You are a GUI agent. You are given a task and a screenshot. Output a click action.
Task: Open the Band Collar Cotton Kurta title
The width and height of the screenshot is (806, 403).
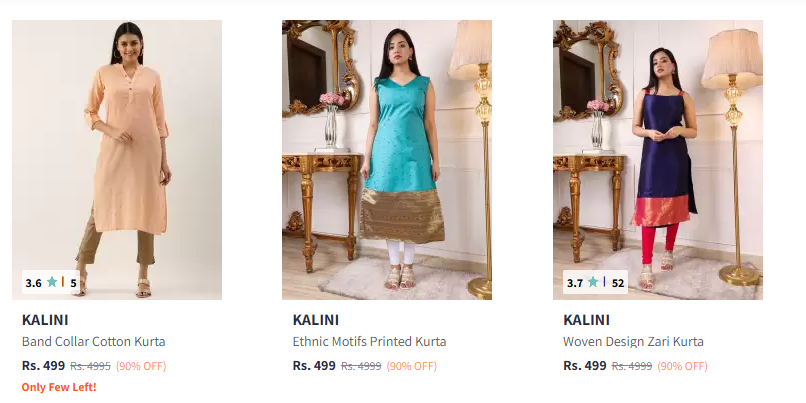tap(94, 341)
